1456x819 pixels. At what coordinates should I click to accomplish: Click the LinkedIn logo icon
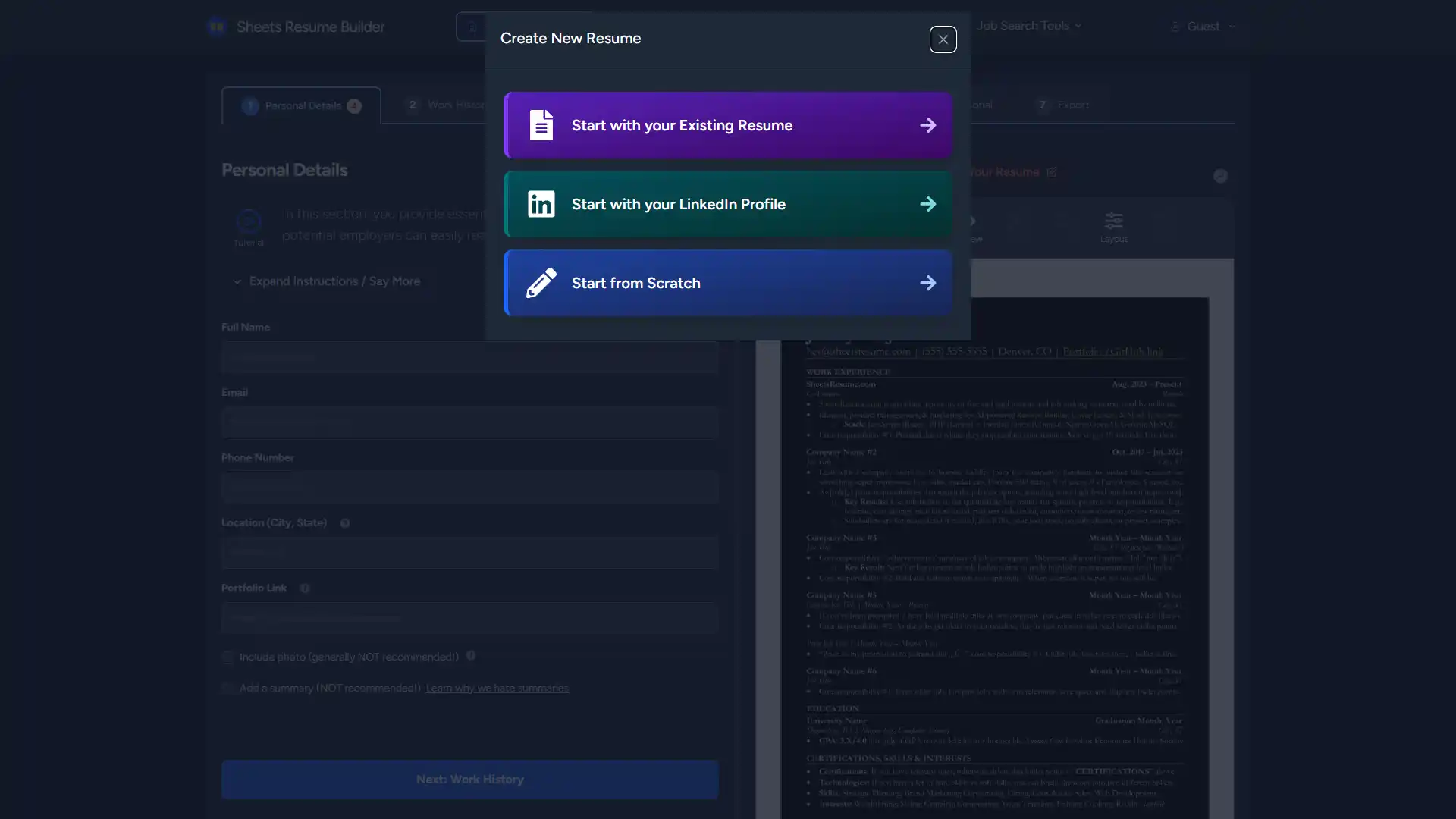coord(541,204)
